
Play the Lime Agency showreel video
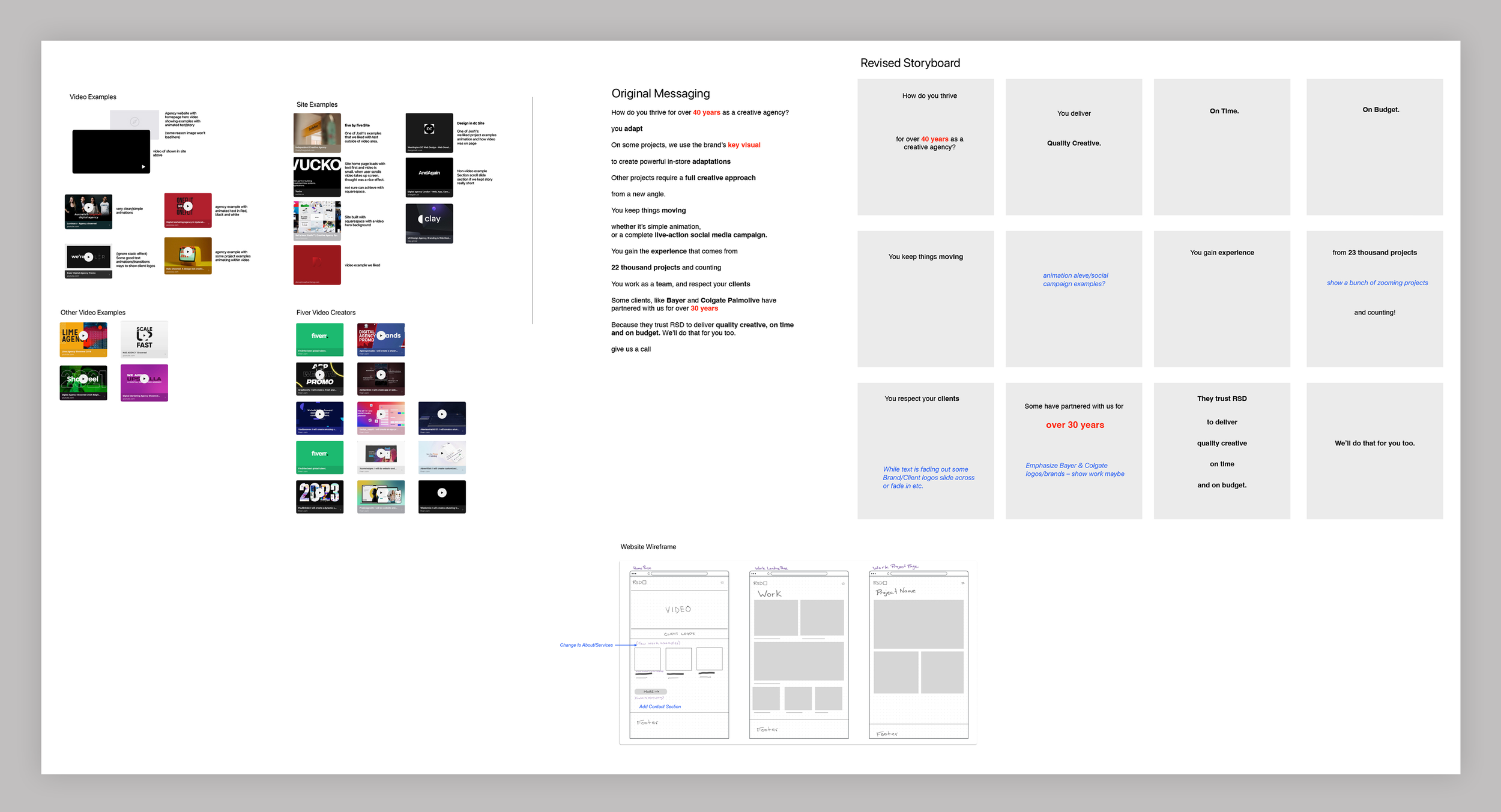[83, 336]
